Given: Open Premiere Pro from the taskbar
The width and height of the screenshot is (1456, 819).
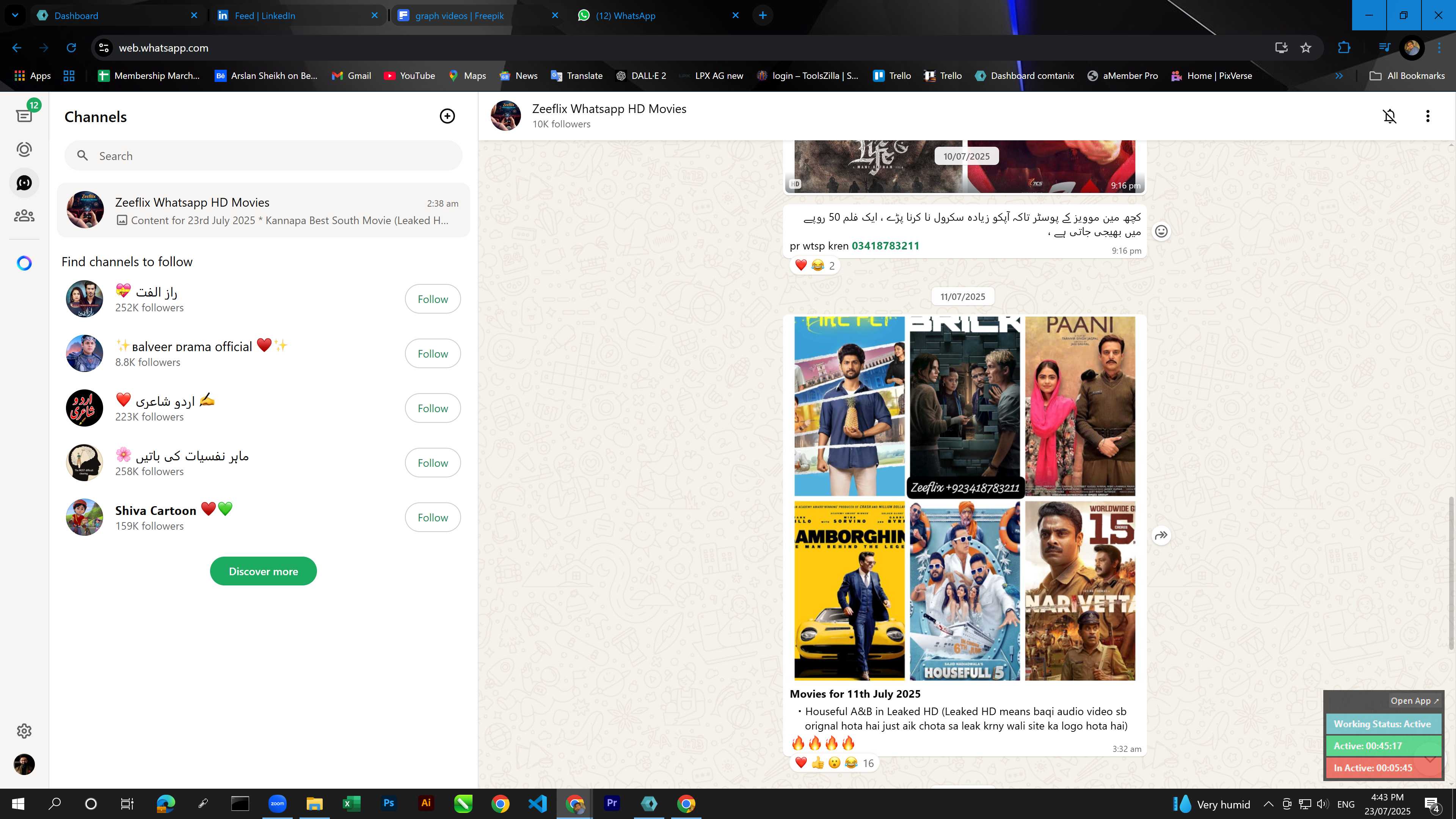Looking at the screenshot, I should (612, 803).
